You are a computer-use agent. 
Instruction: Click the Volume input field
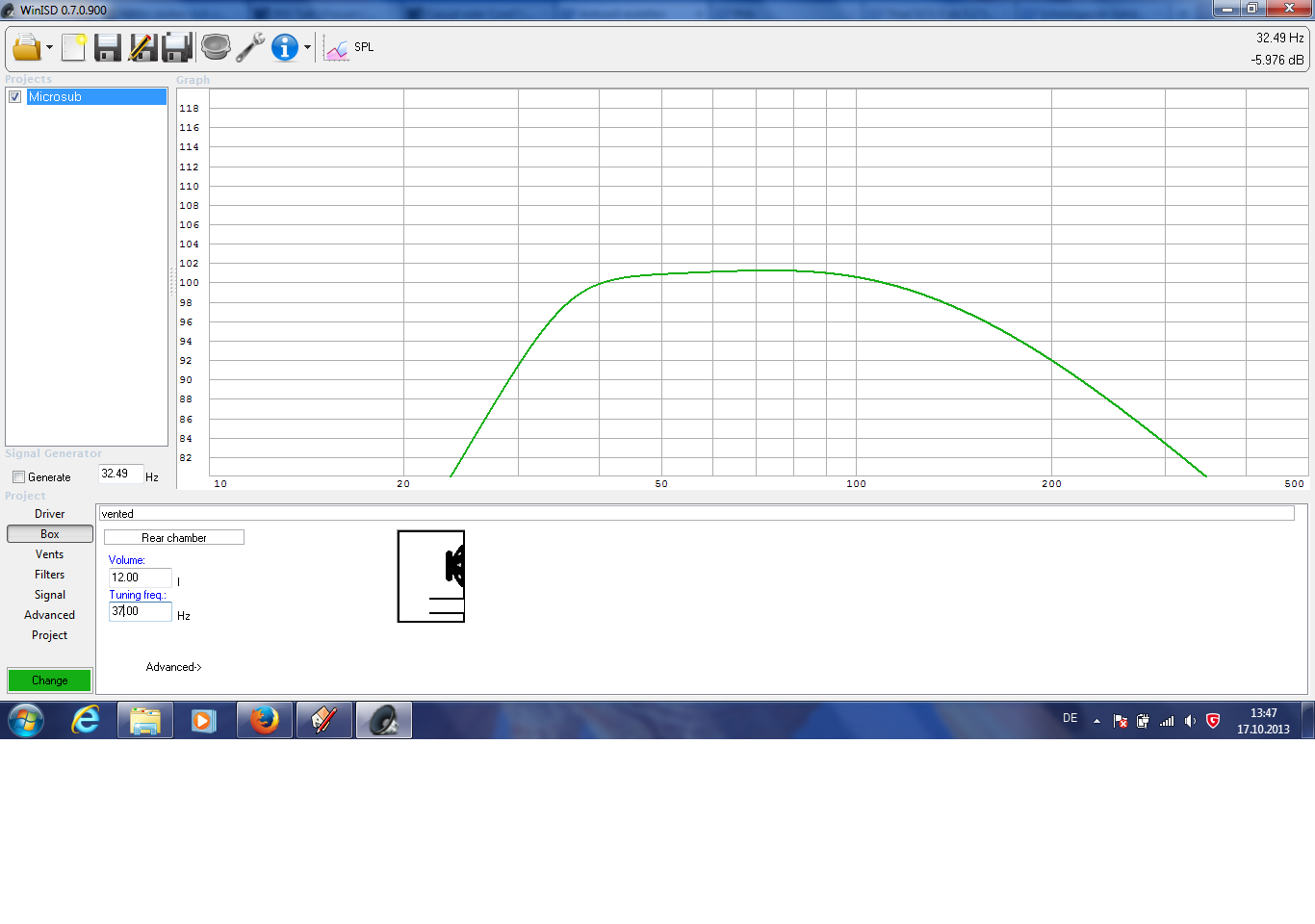[140, 577]
